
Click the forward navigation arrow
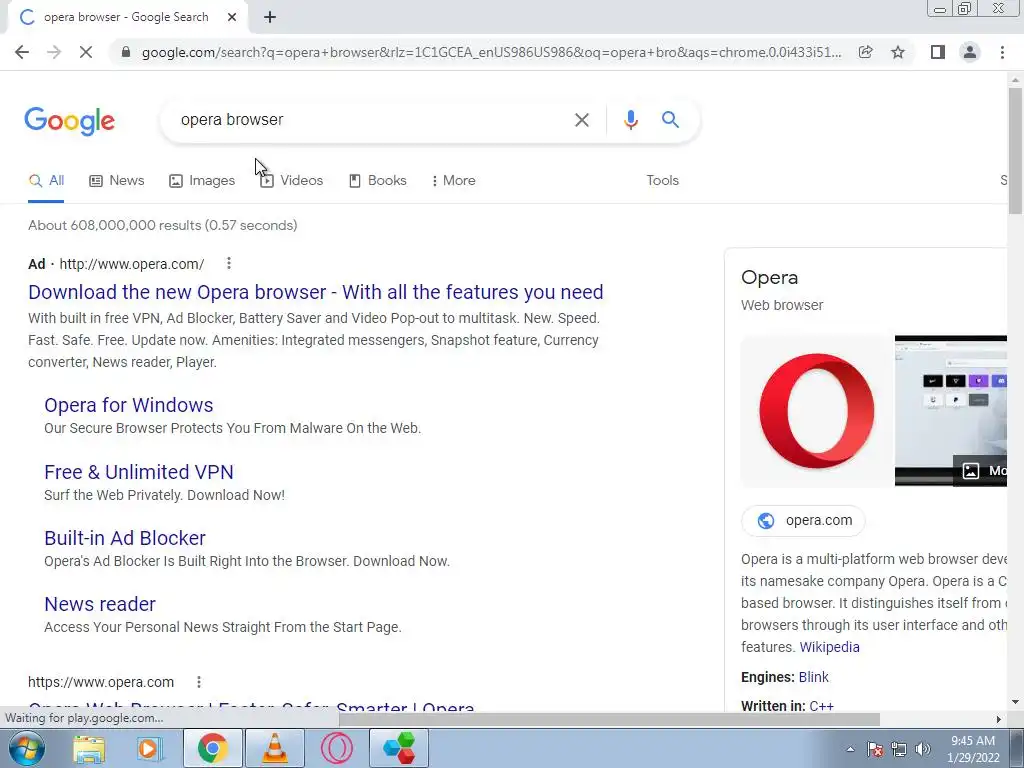click(x=54, y=52)
